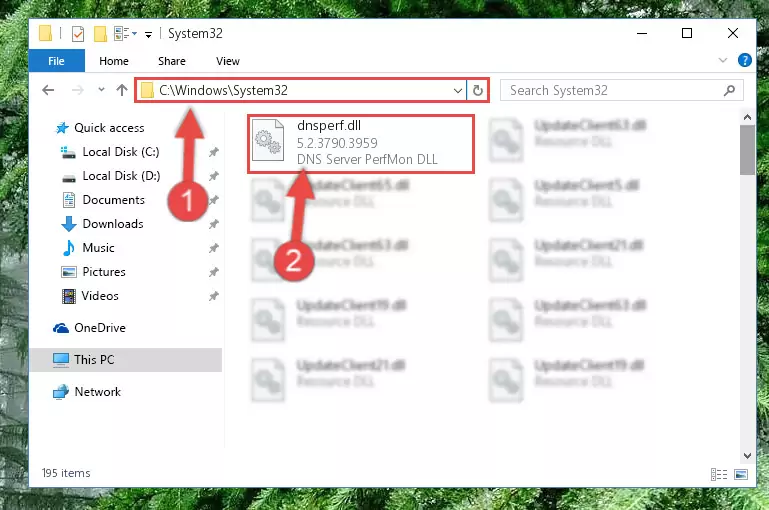This screenshot has width=769, height=510.
Task: Click the pin icon next to Videos
Action: 213,296
